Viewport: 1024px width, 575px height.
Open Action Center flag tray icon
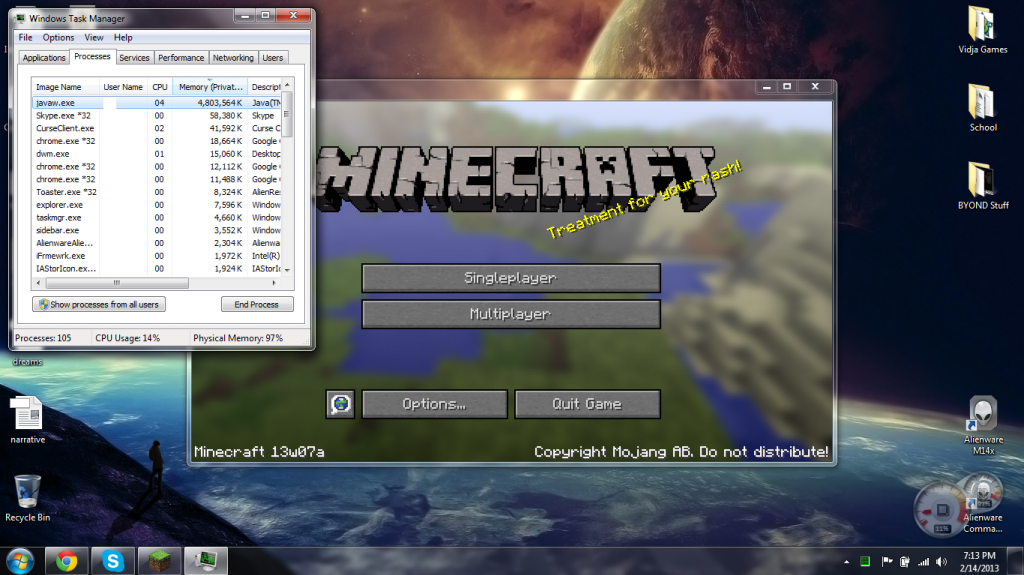coord(886,561)
